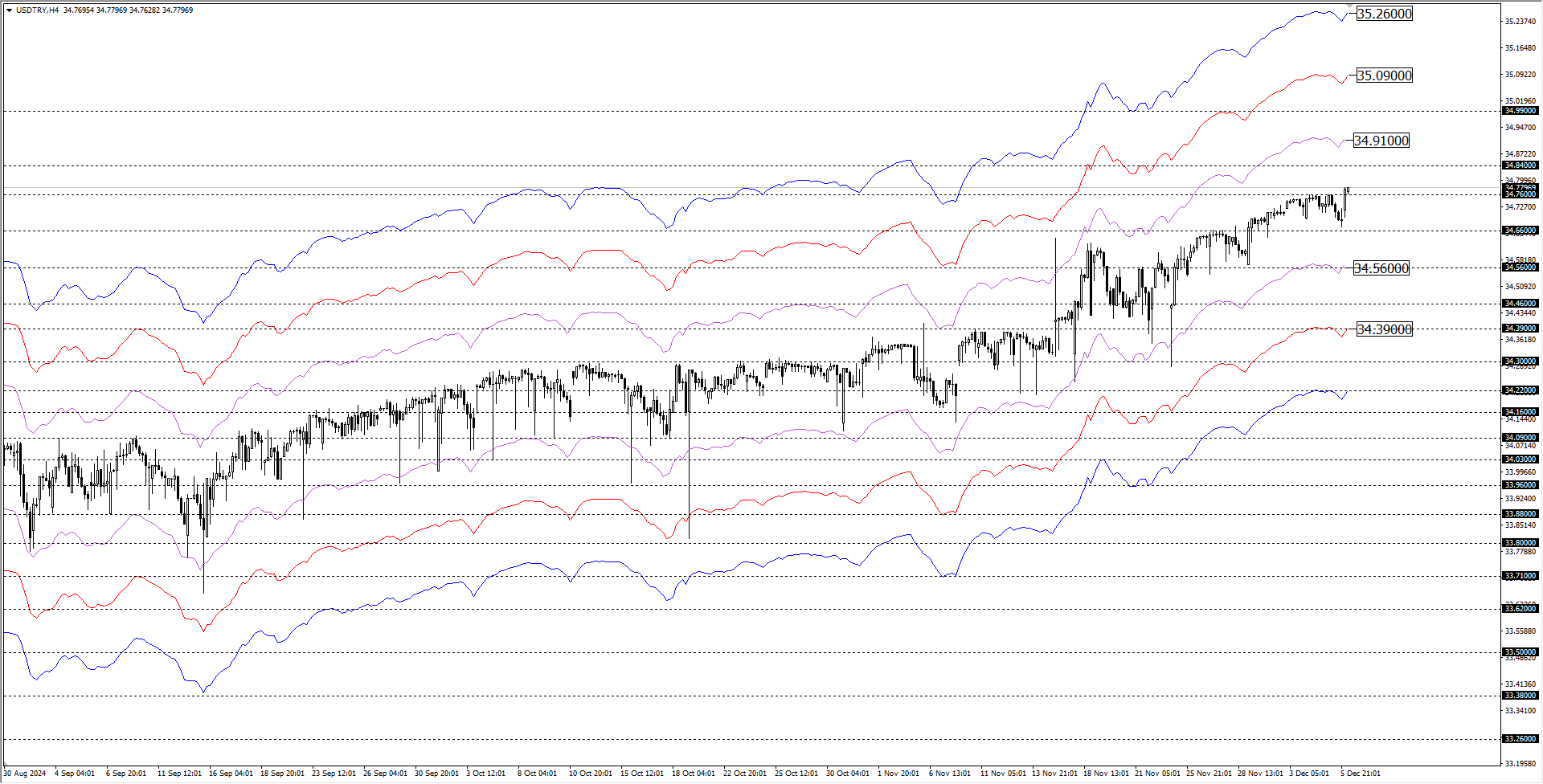This screenshot has width=1543, height=784.
Task: Click the 22 Oct 20:01 time axis label
Action: coord(745,774)
